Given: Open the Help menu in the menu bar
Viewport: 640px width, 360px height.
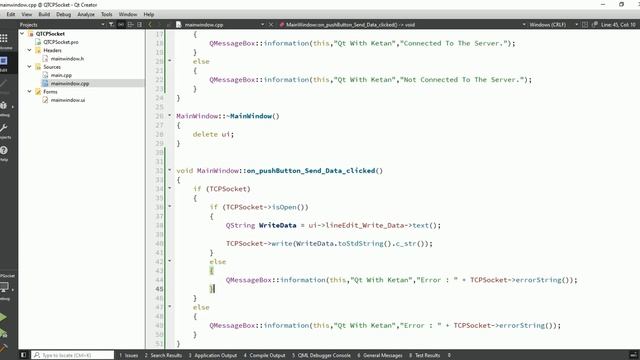Looking at the screenshot, I should pyautogui.click(x=149, y=14).
